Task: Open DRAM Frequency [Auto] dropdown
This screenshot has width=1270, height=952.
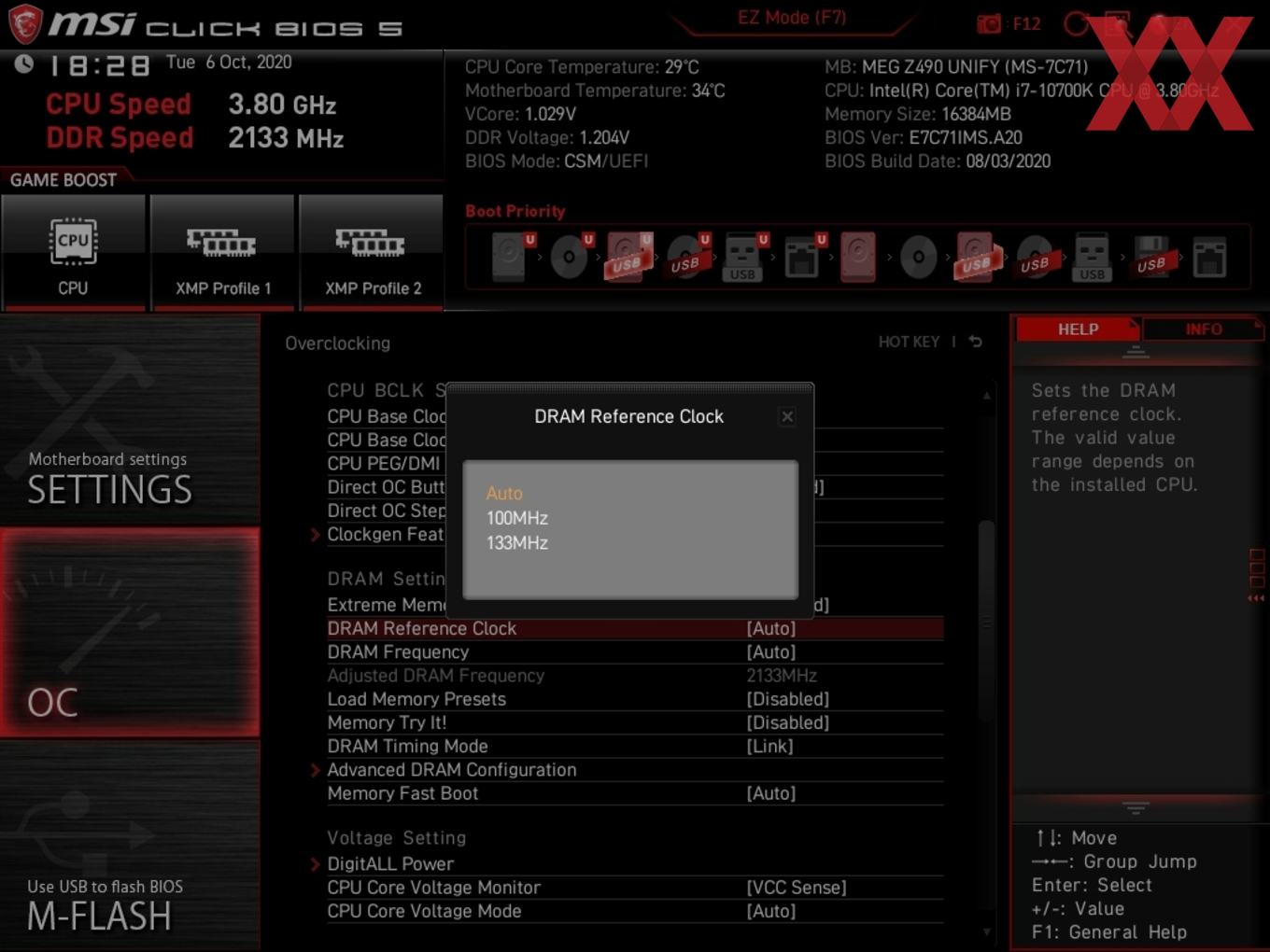Action: [x=771, y=652]
